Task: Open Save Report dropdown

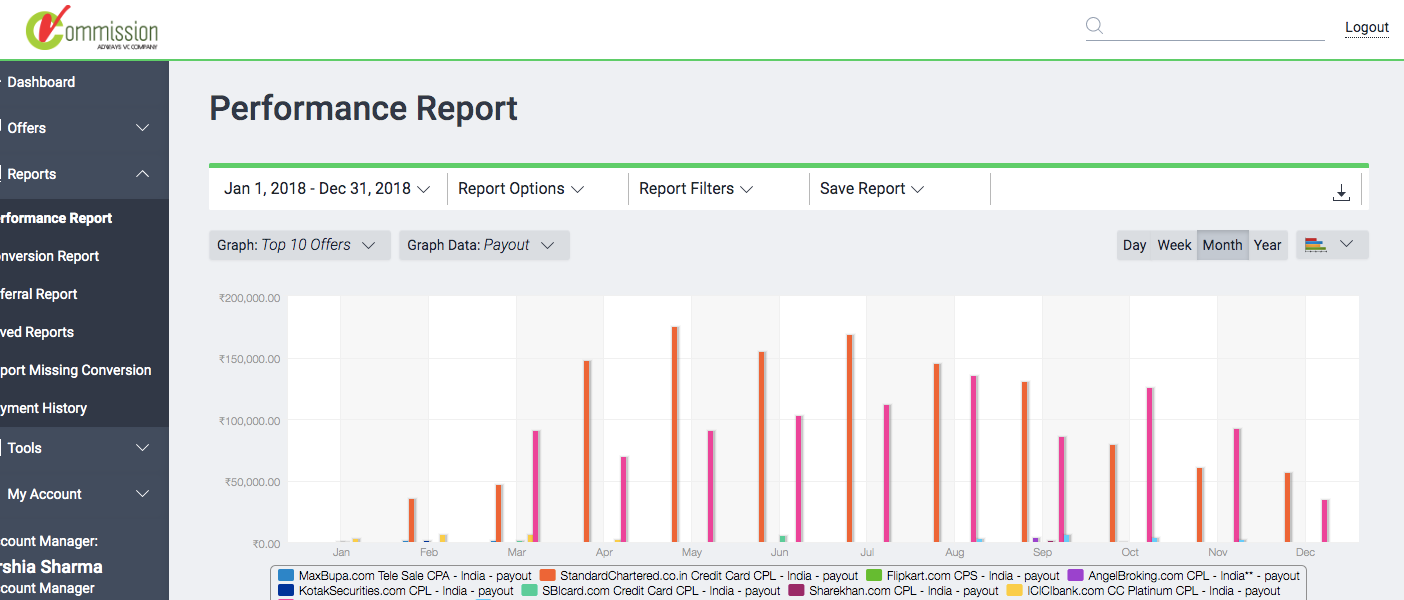Action: click(872, 189)
